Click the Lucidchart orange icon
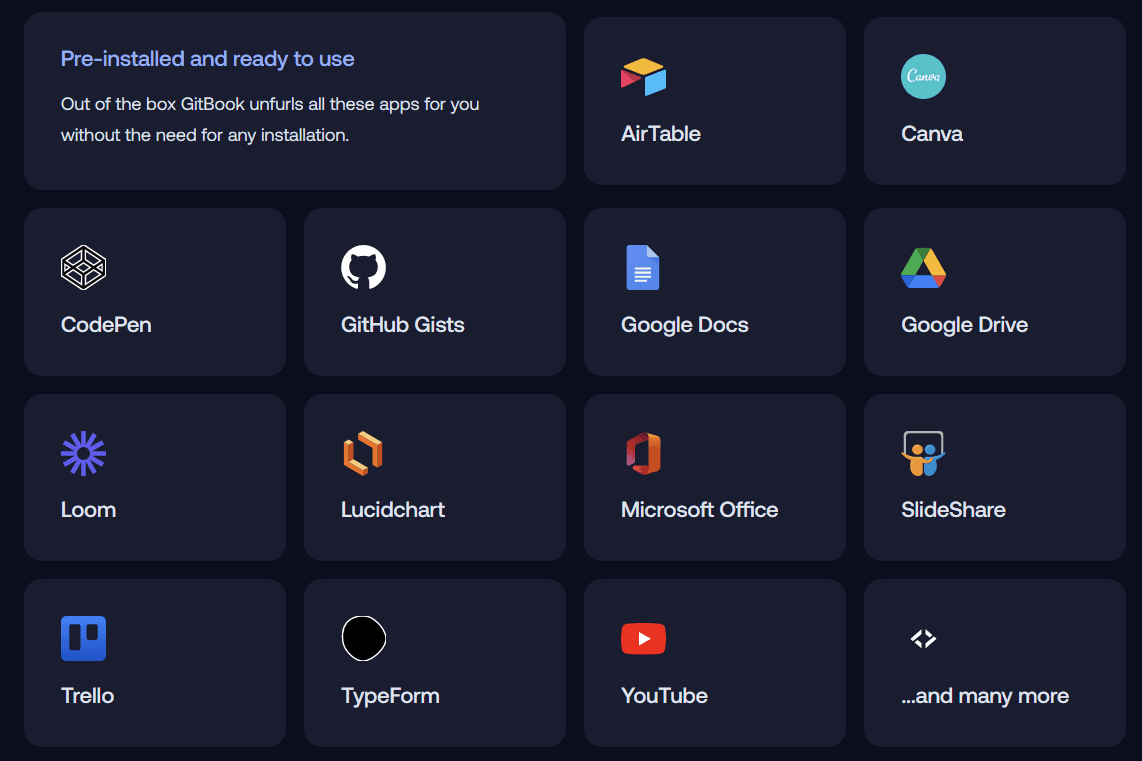 [362, 453]
